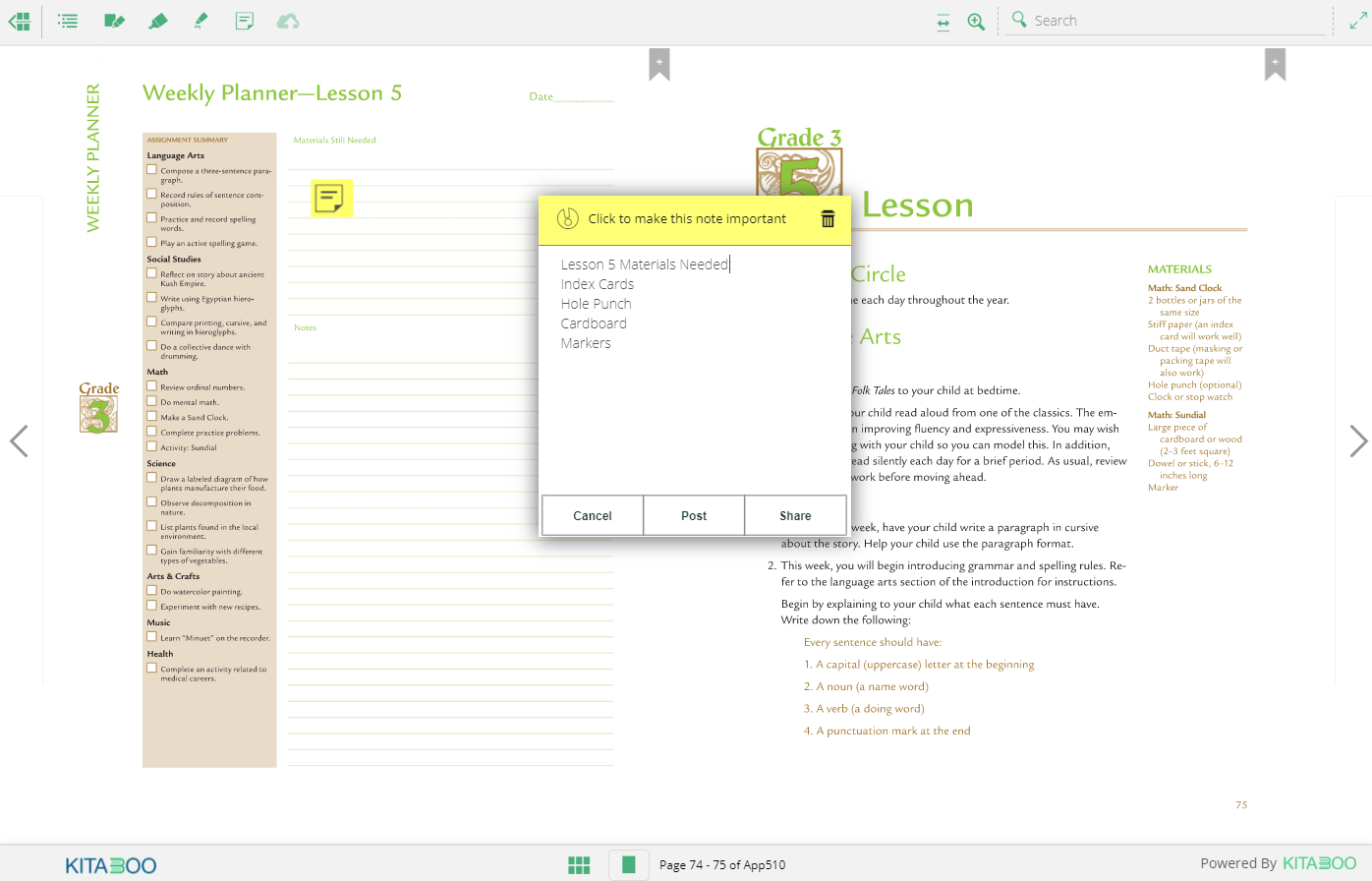Viewport: 1372px width, 881px height.
Task: Click the cloud sync icon
Action: (x=288, y=21)
